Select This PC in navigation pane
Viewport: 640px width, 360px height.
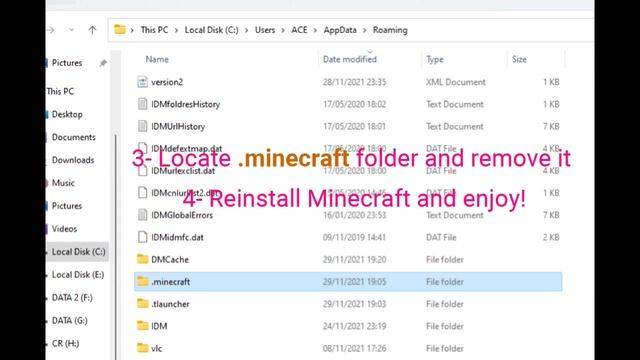pyautogui.click(x=60, y=91)
